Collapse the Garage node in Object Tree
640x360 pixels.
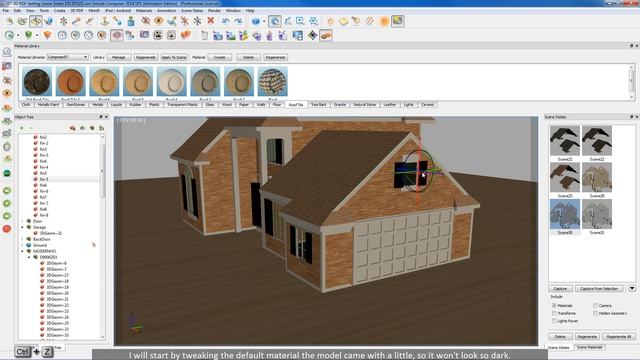(x=22, y=227)
